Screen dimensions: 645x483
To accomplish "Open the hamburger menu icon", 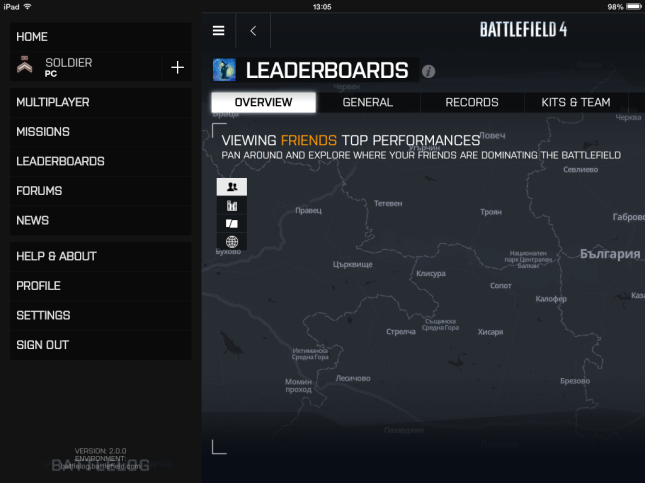I will coord(218,30).
